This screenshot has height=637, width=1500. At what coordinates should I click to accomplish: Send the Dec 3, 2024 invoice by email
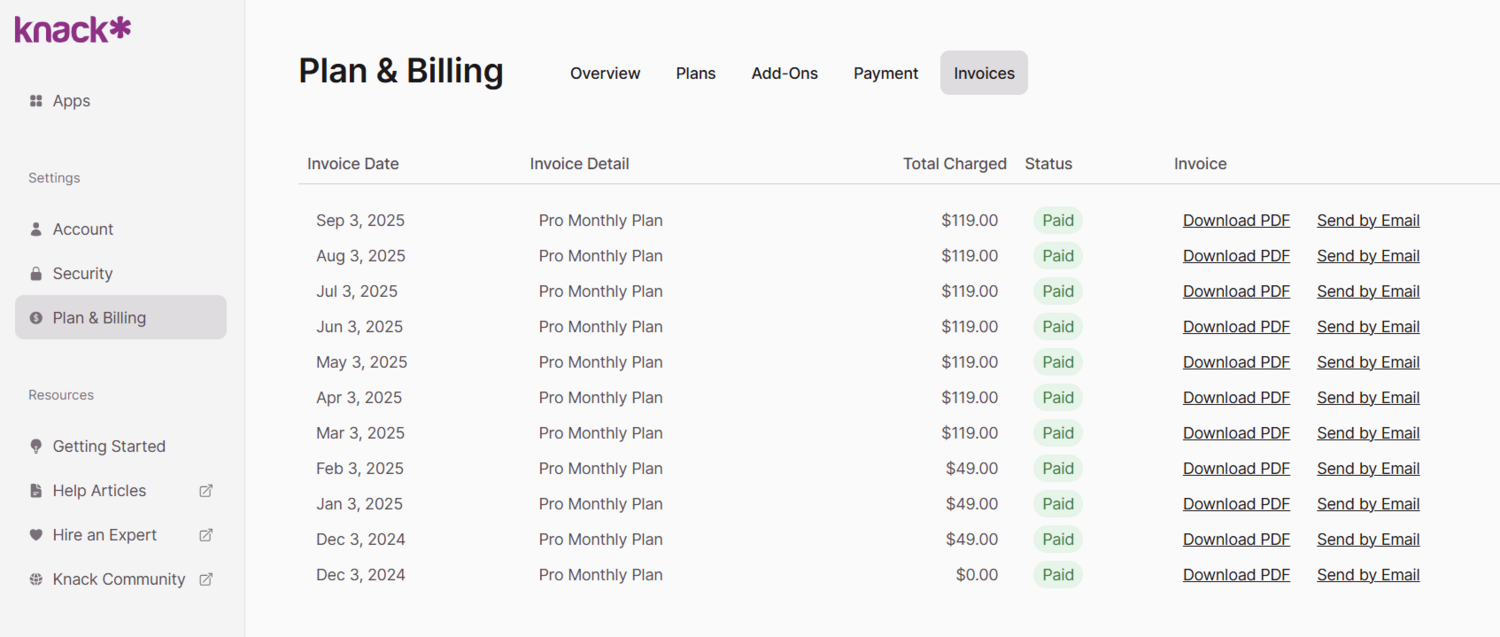(1368, 539)
